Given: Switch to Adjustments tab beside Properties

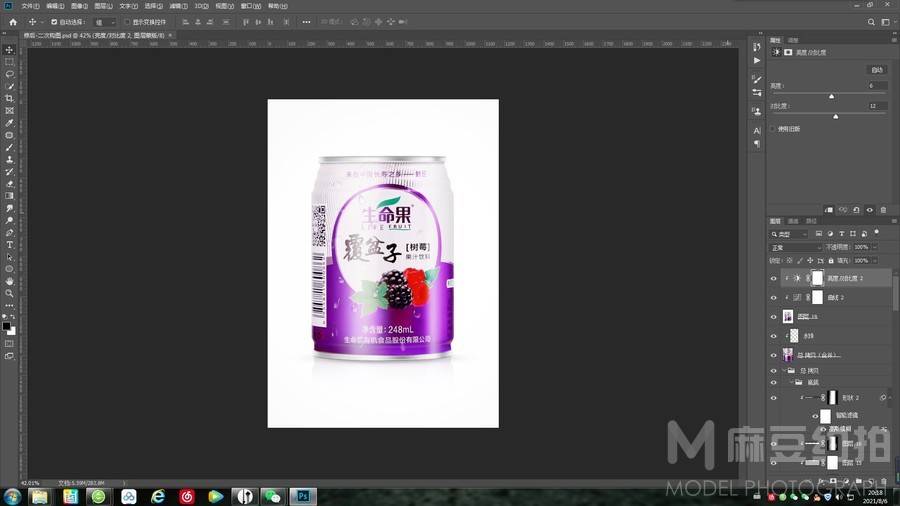Looking at the screenshot, I should [x=793, y=40].
